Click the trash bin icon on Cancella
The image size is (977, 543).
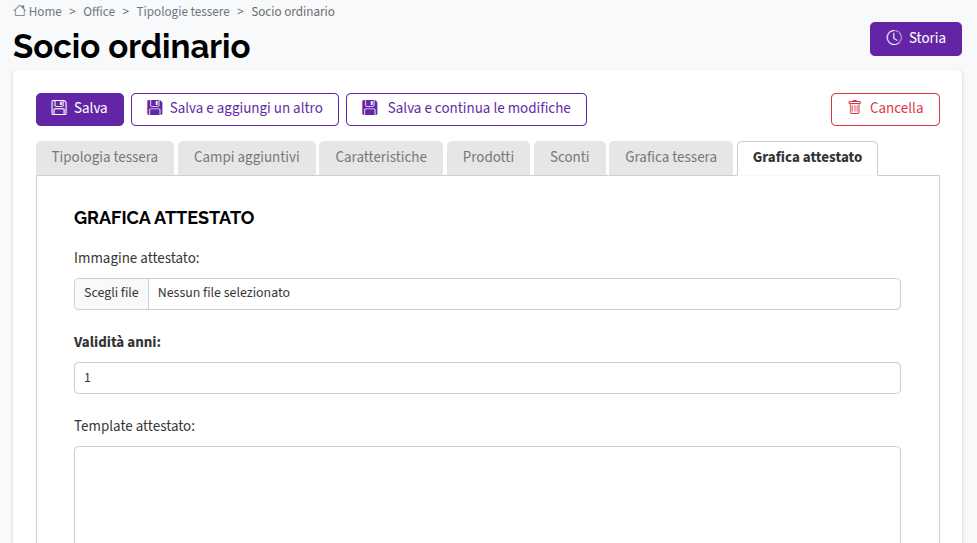pyautogui.click(x=855, y=107)
